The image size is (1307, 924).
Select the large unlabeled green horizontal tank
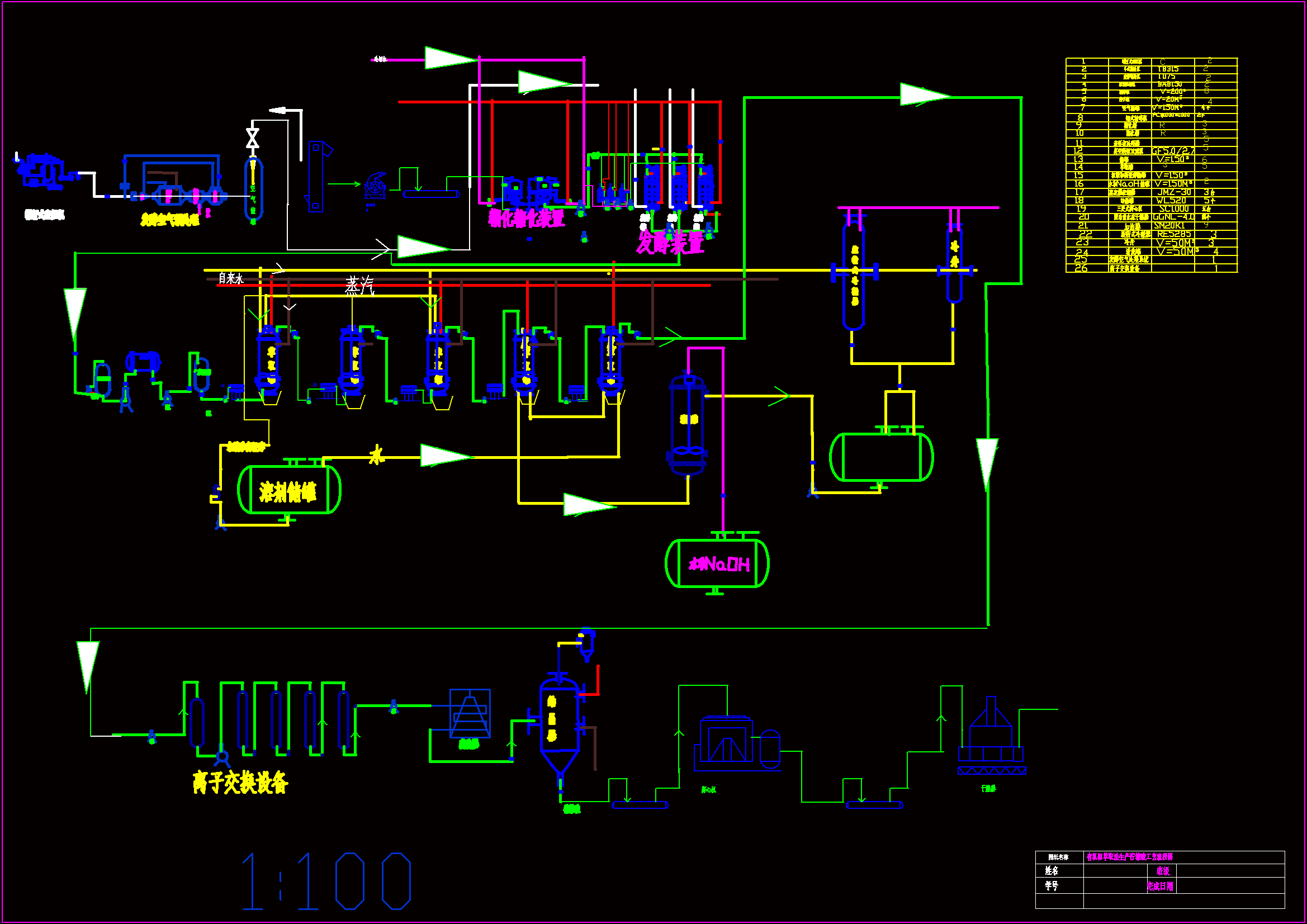pos(881,457)
